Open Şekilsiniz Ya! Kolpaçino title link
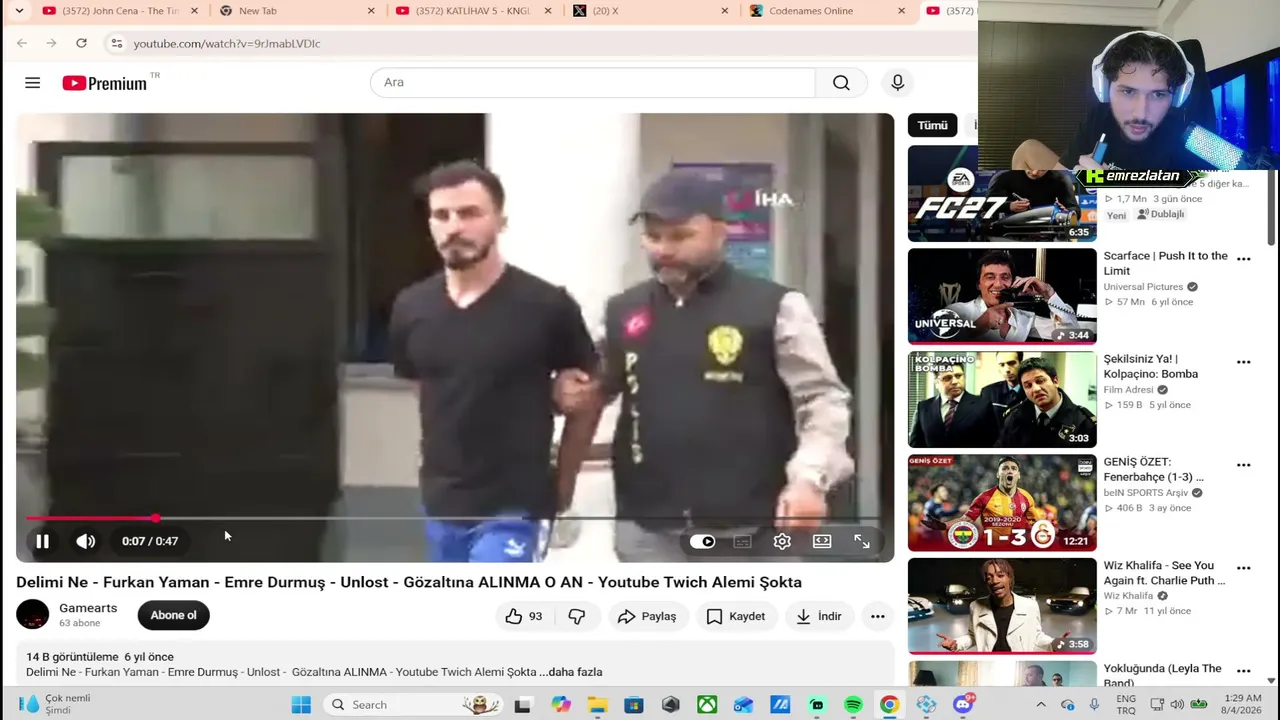The height and width of the screenshot is (720, 1280). (1151, 366)
